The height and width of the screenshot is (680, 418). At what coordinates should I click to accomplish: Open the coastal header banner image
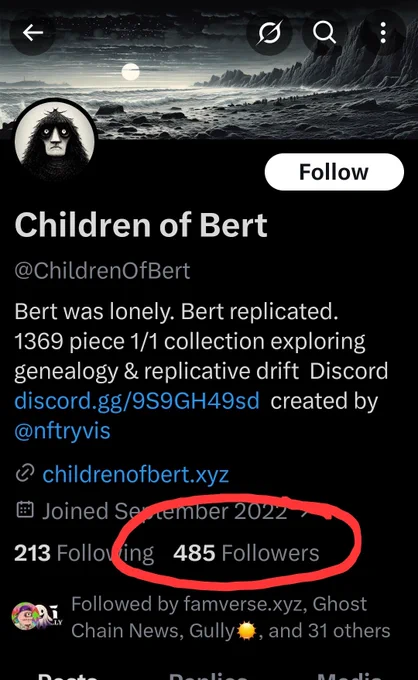pyautogui.click(x=209, y=69)
